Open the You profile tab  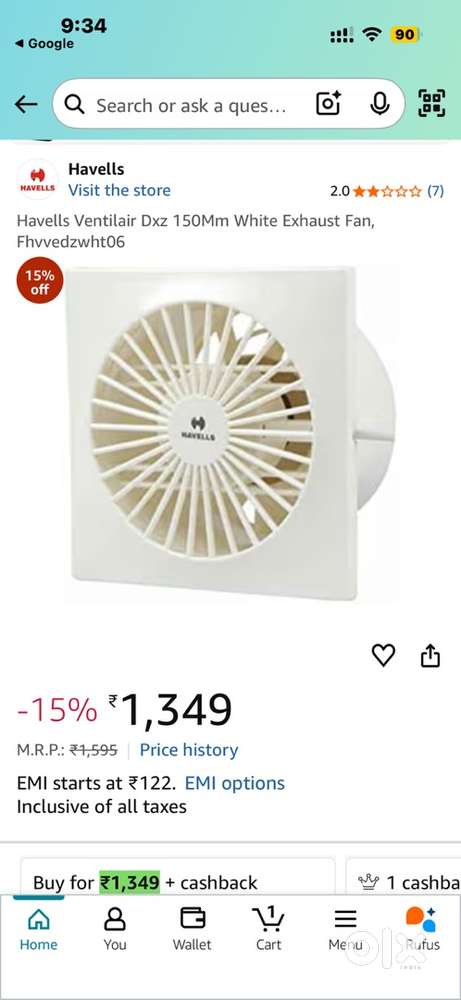tap(115, 929)
